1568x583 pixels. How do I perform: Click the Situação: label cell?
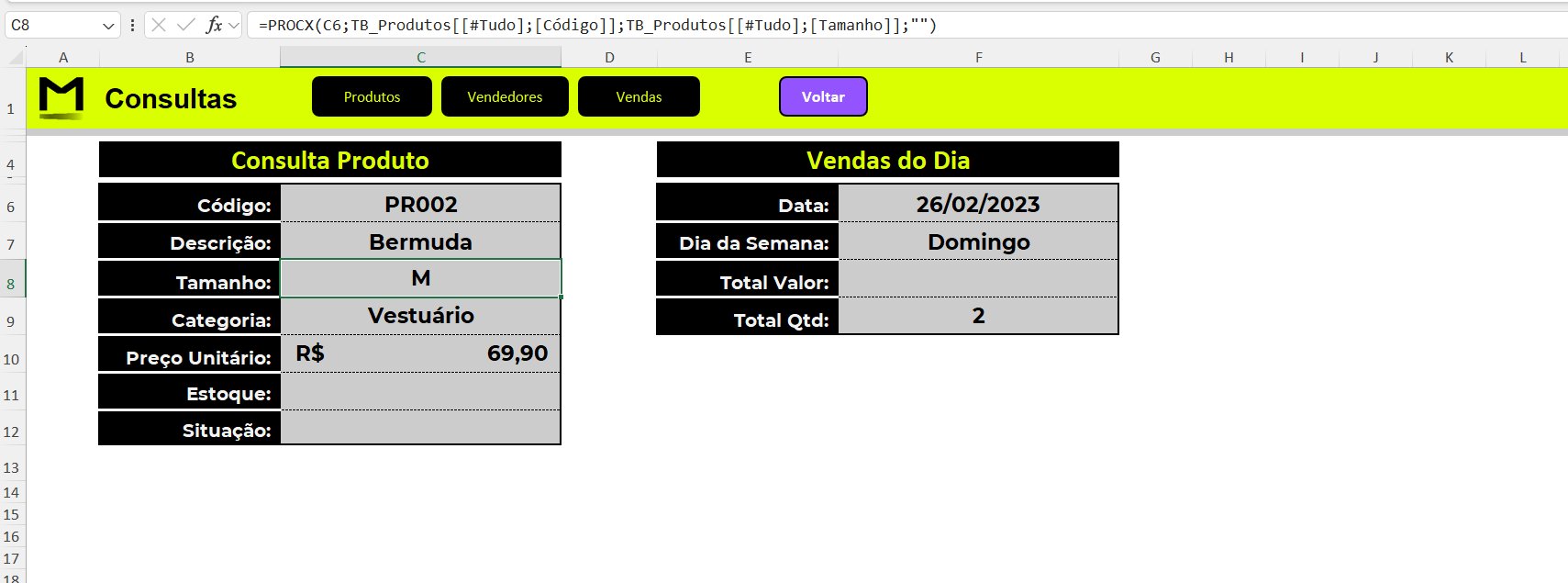click(190, 429)
